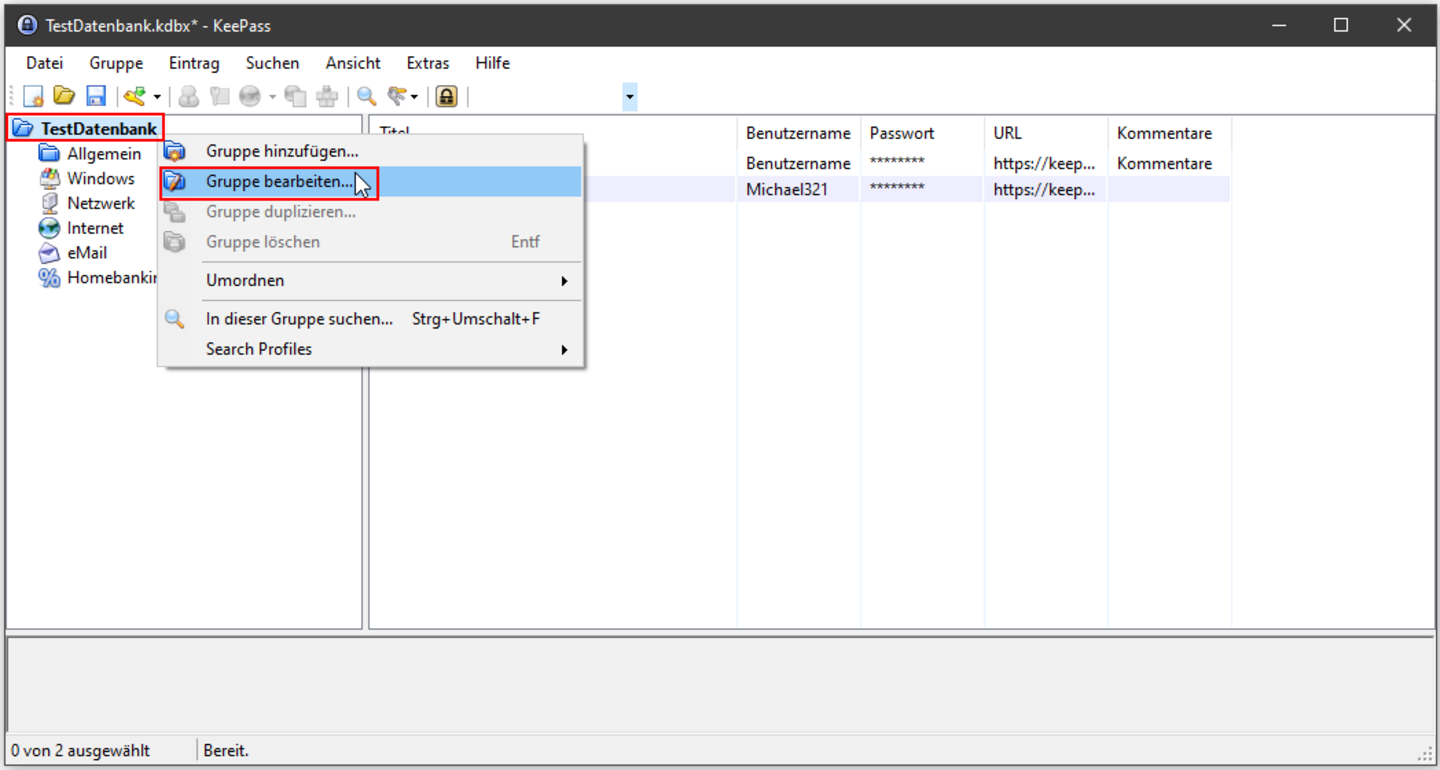Choose Gruppe bearbeiten... in the context menu
The height and width of the screenshot is (770, 1440).
pos(370,182)
